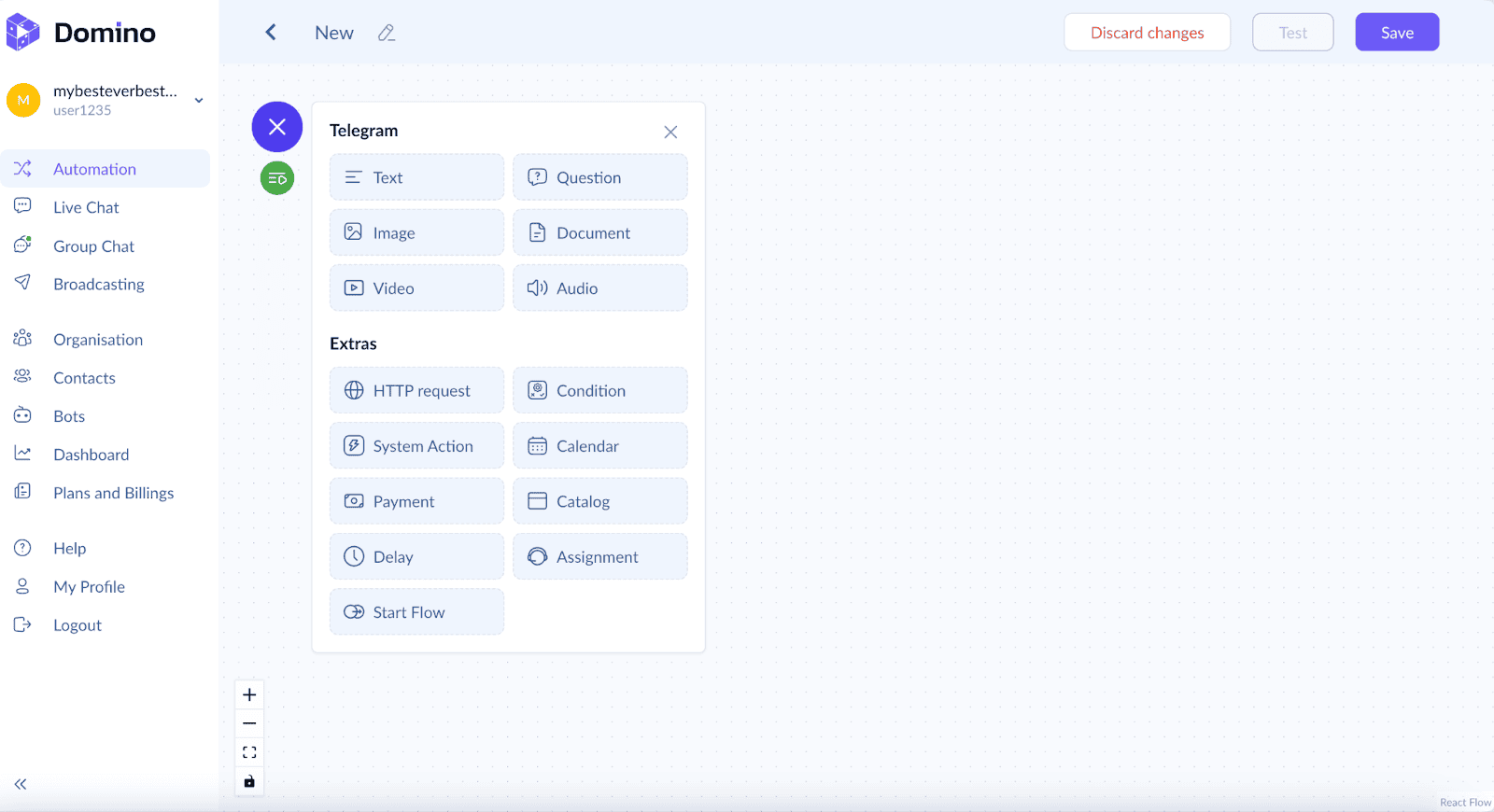Open the Automation menu item
Image resolution: width=1494 pixels, height=812 pixels.
pyautogui.click(x=106, y=169)
